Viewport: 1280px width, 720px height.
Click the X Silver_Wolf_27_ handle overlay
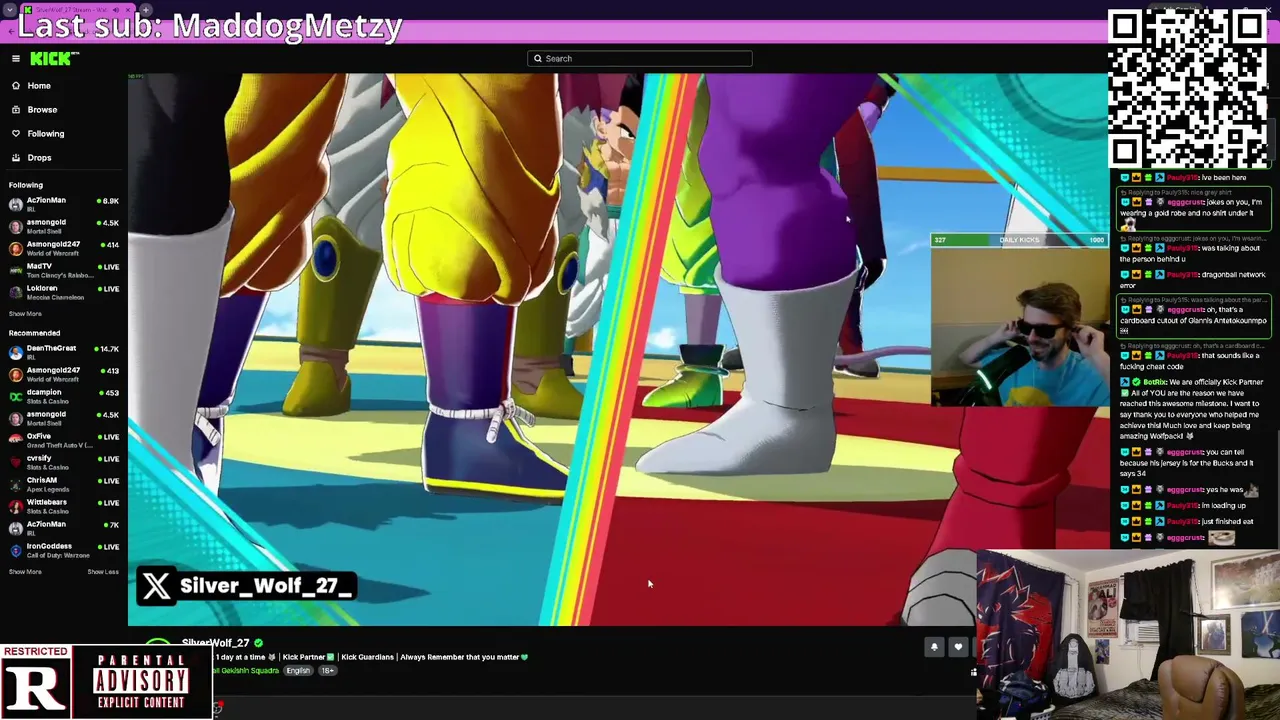pyautogui.click(x=247, y=586)
